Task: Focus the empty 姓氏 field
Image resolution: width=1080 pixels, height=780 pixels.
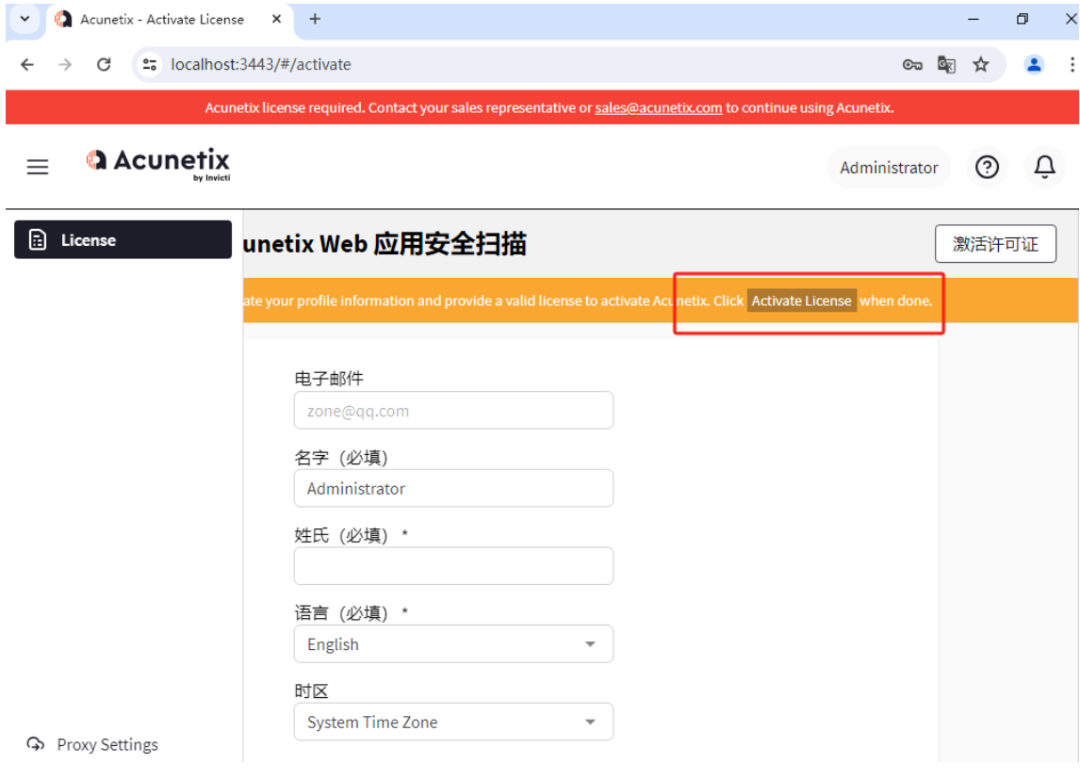Action: click(453, 566)
